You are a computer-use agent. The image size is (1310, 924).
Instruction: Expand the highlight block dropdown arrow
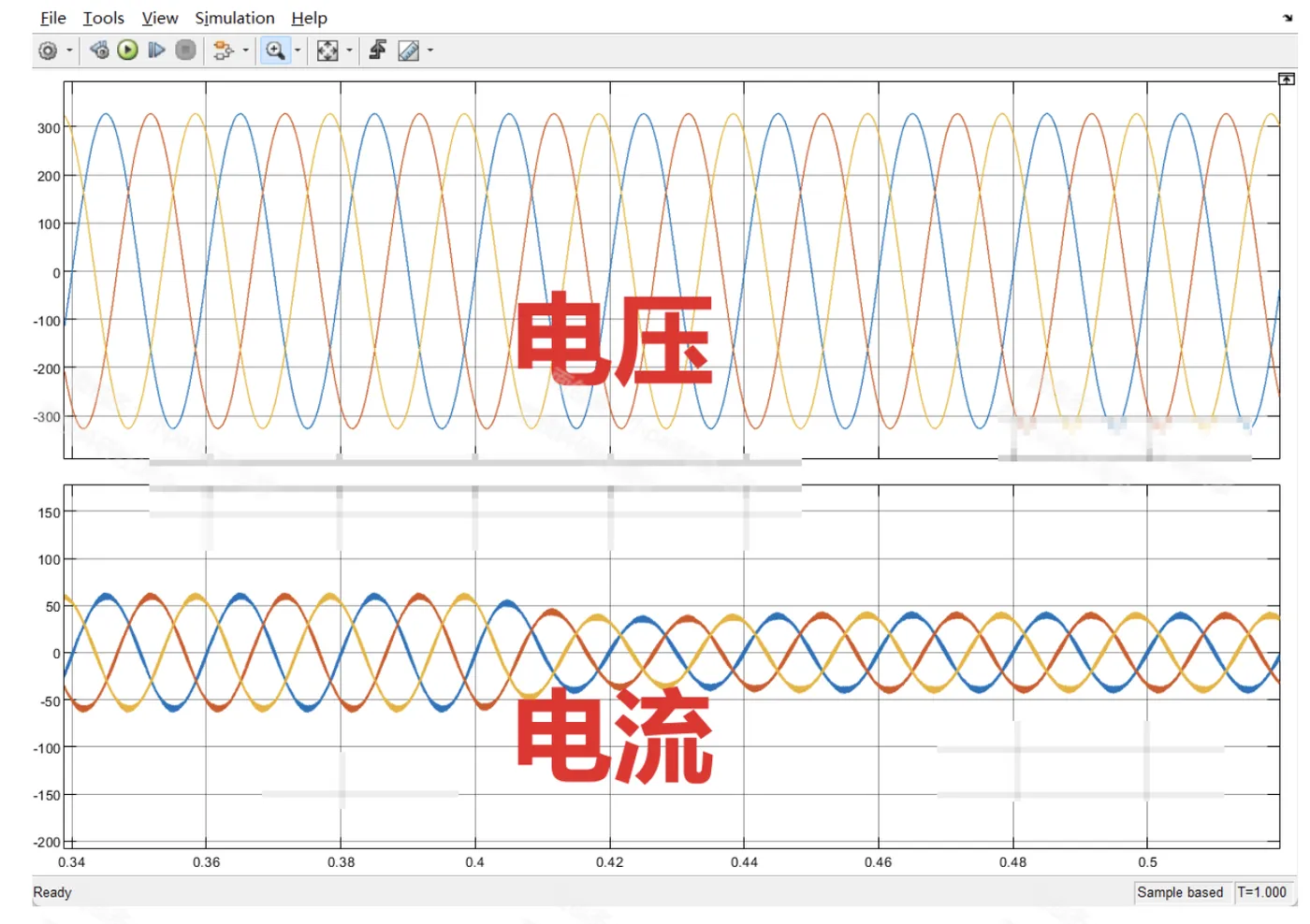click(245, 51)
